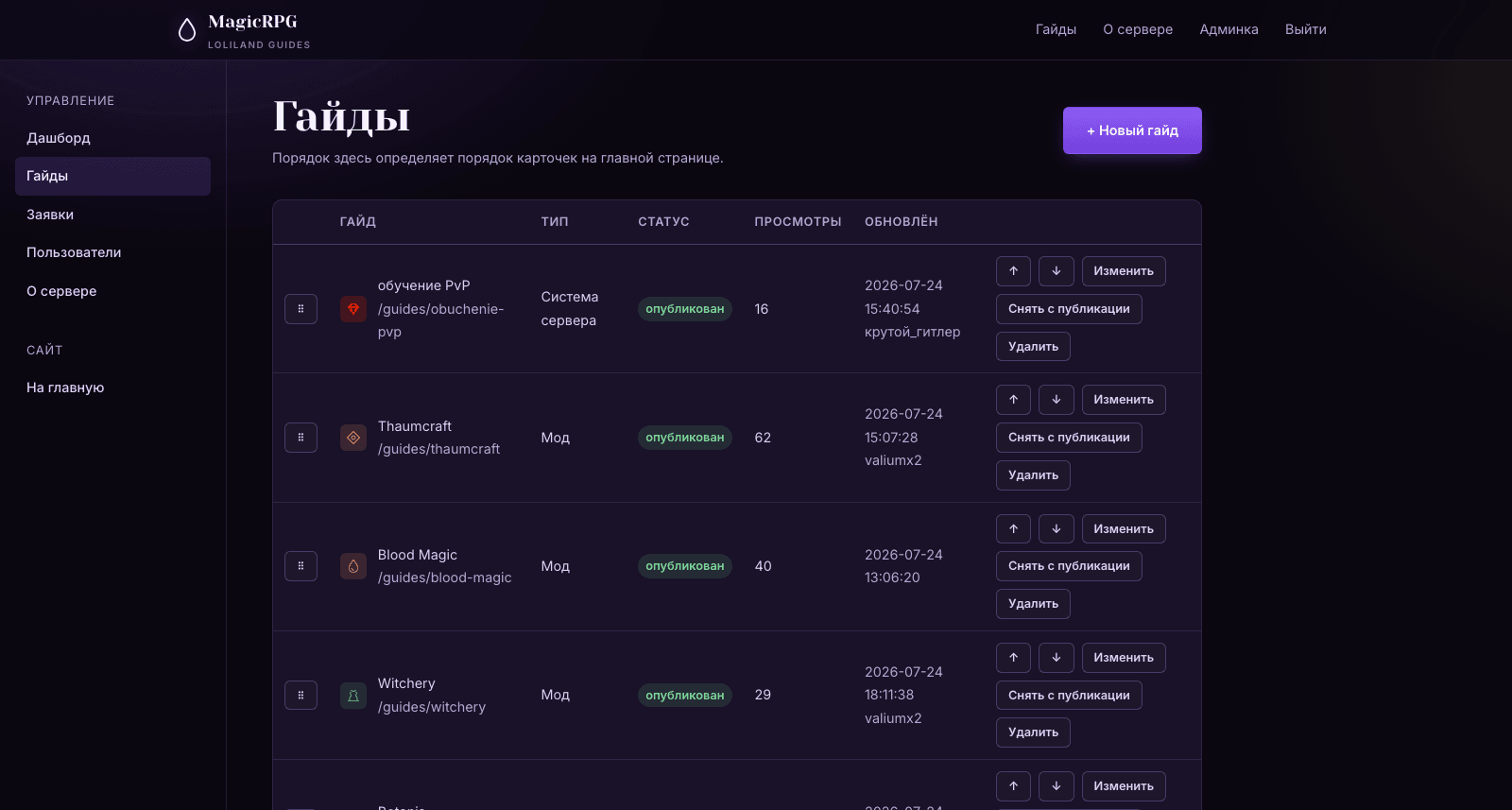Click Снять с публикации for Witchery

click(x=1069, y=696)
